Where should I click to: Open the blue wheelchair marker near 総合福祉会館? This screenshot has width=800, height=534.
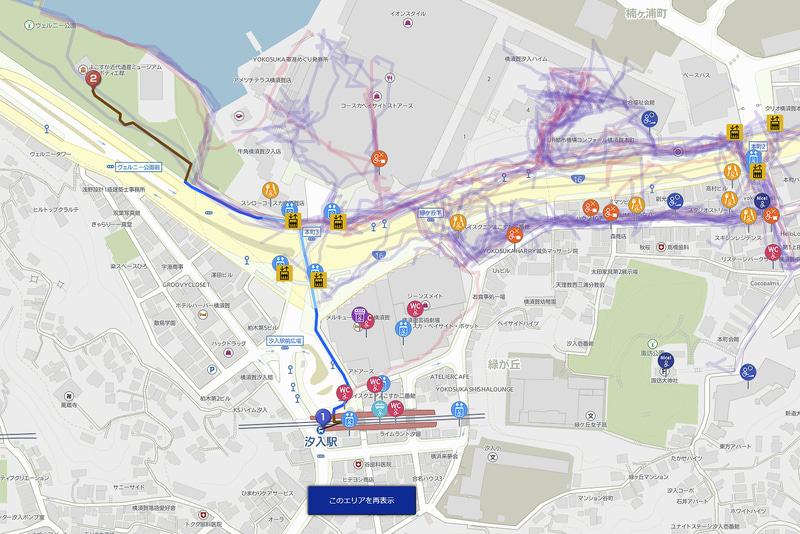coord(649,119)
